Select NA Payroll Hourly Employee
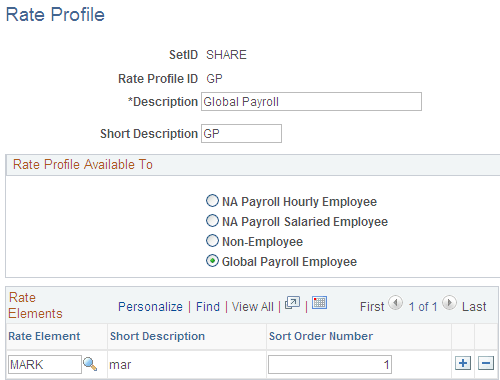This screenshot has width=500, height=380. pos(212,201)
